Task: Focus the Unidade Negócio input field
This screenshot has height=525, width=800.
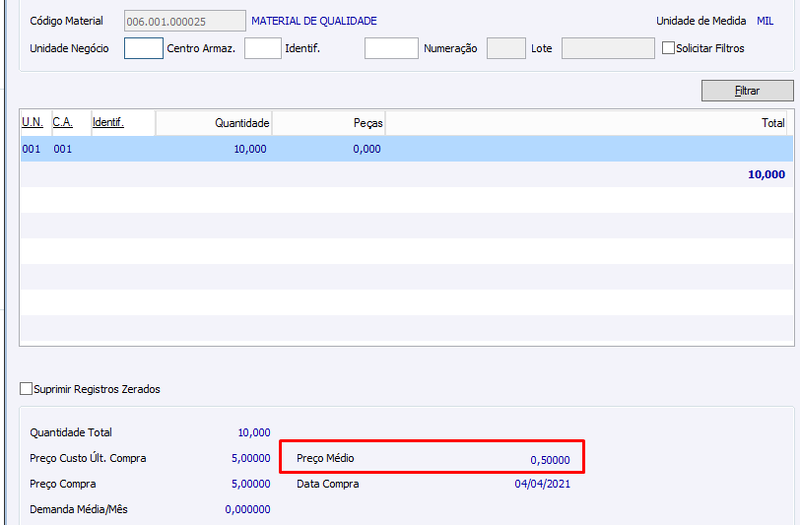Action: (x=143, y=48)
